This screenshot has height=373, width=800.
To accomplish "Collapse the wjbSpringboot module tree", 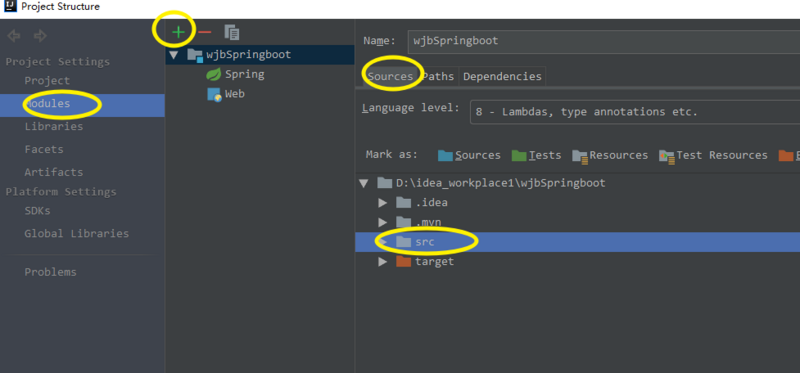I will [x=174, y=55].
